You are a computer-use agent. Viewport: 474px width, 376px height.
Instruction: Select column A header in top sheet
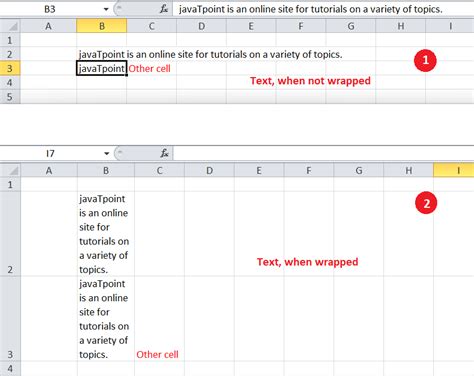(x=49, y=26)
